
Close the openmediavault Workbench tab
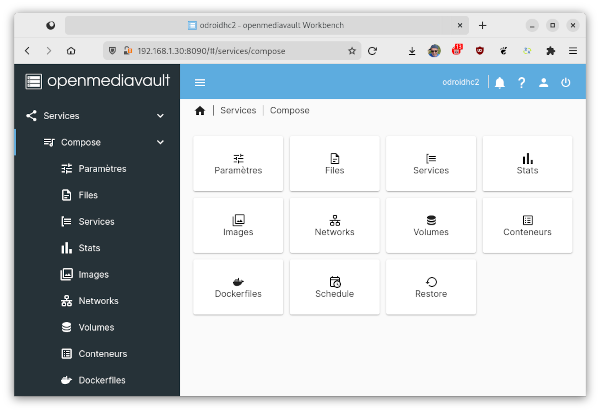[x=460, y=25]
